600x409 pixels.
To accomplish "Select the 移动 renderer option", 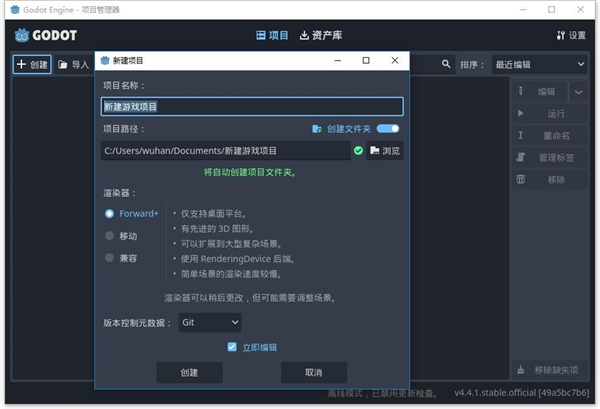I will point(121,236).
